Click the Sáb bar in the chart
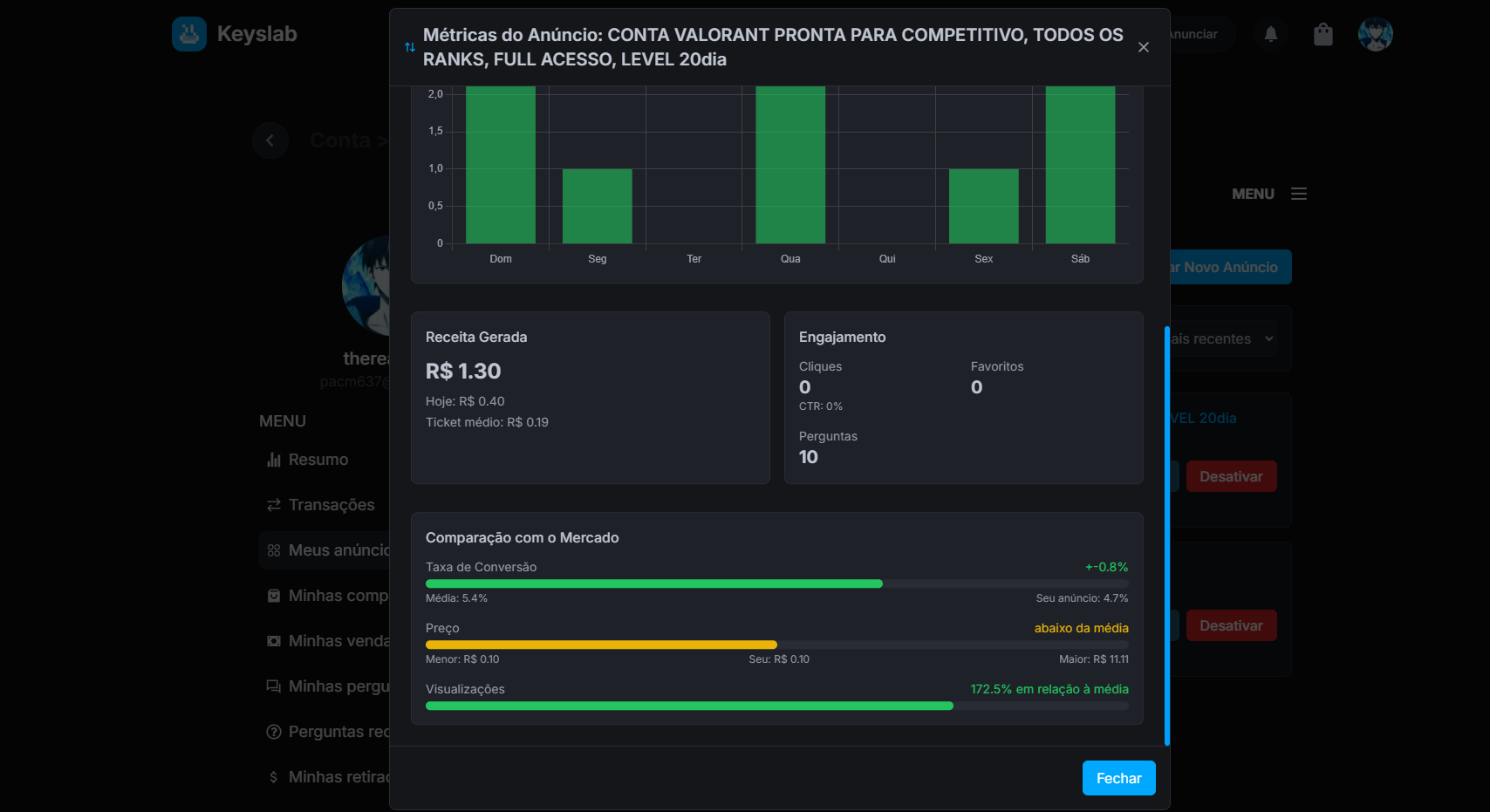This screenshot has height=812, width=1490. (x=1080, y=164)
